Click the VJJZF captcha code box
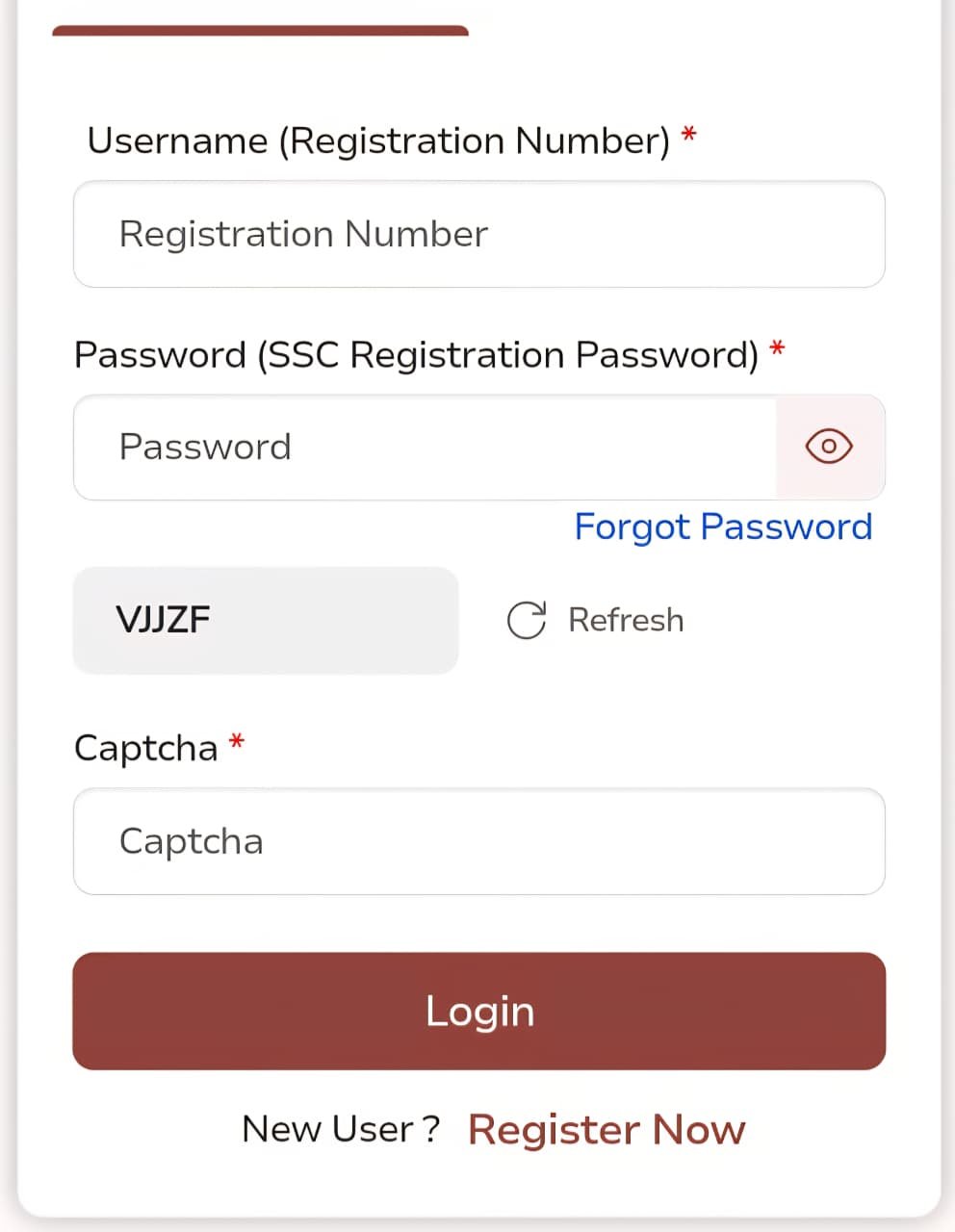The image size is (955, 1232). (266, 620)
